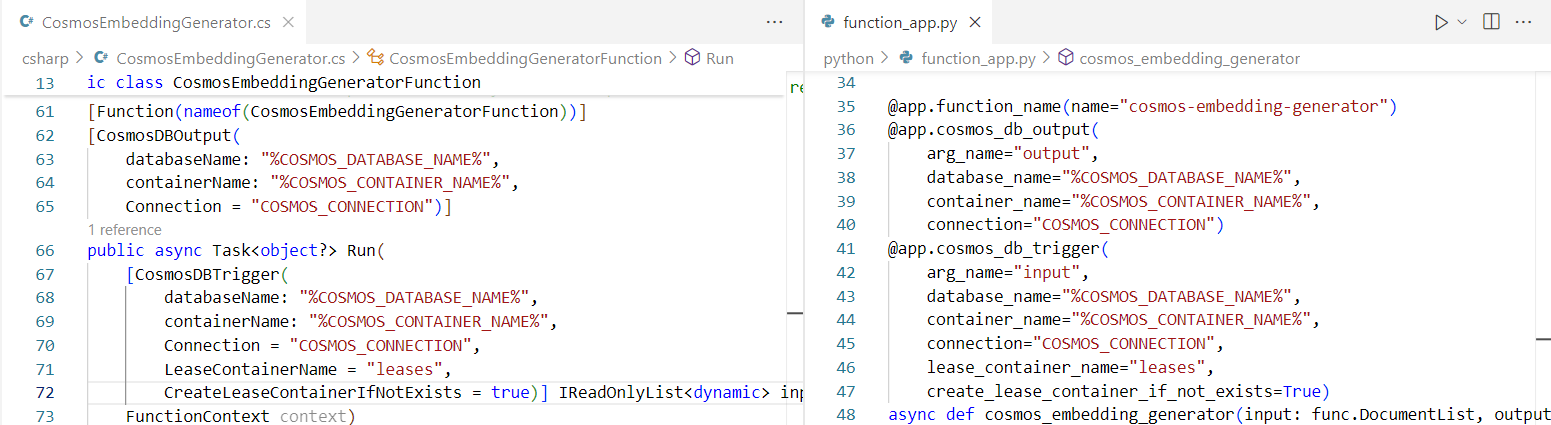This screenshot has width=1551, height=425.
Task: Click @app.cosmos_db_trigger( decorator
Action: (x=998, y=248)
